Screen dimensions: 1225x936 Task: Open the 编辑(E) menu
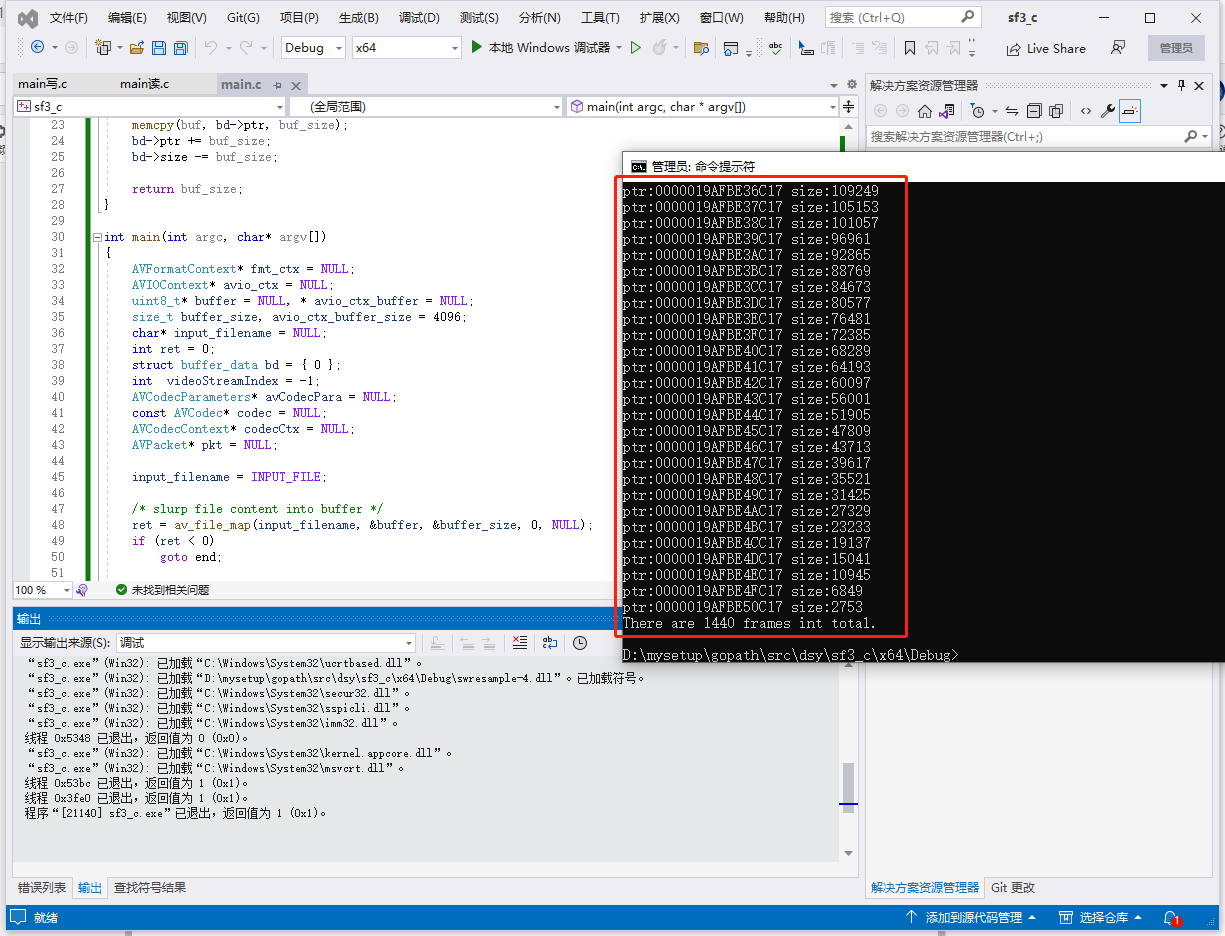point(127,18)
